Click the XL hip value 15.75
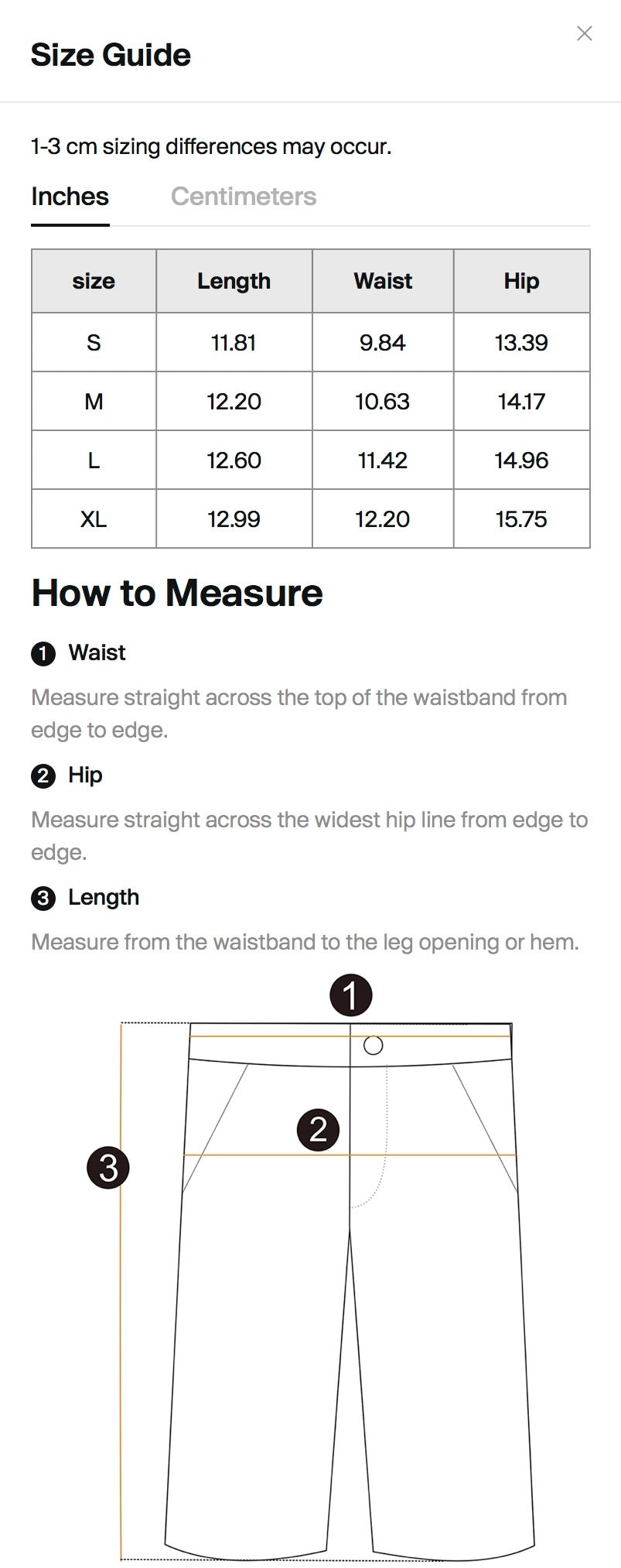Image resolution: width=621 pixels, height=1568 pixels. point(522,519)
